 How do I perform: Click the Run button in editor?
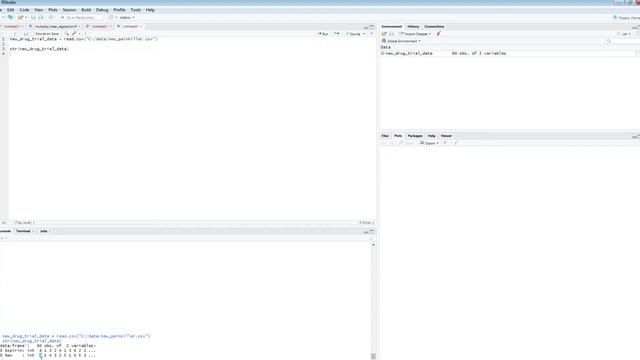pos(323,34)
